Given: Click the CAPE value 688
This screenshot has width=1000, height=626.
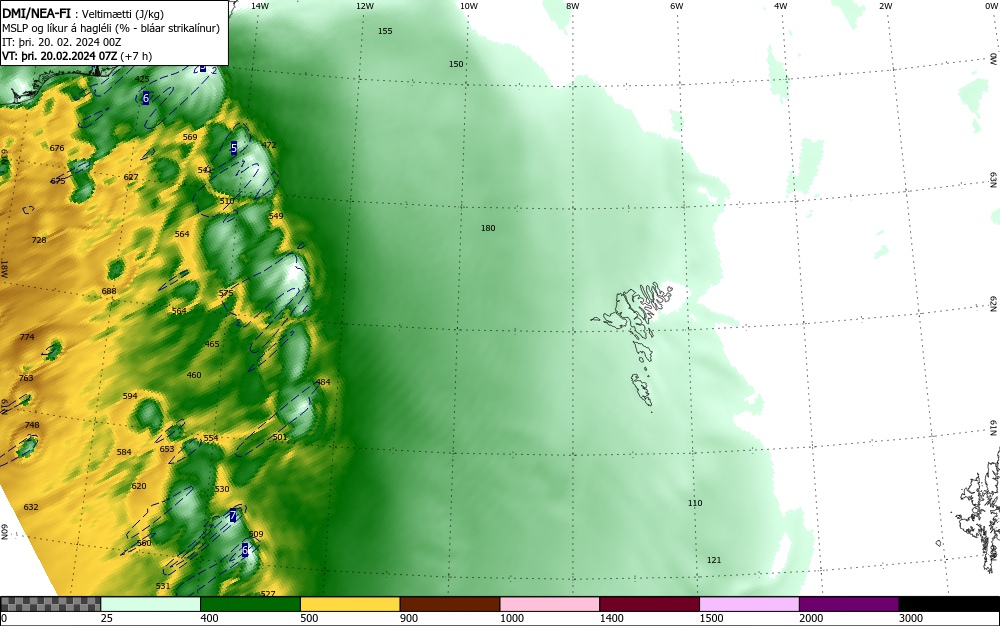Looking at the screenshot, I should pos(109,291).
